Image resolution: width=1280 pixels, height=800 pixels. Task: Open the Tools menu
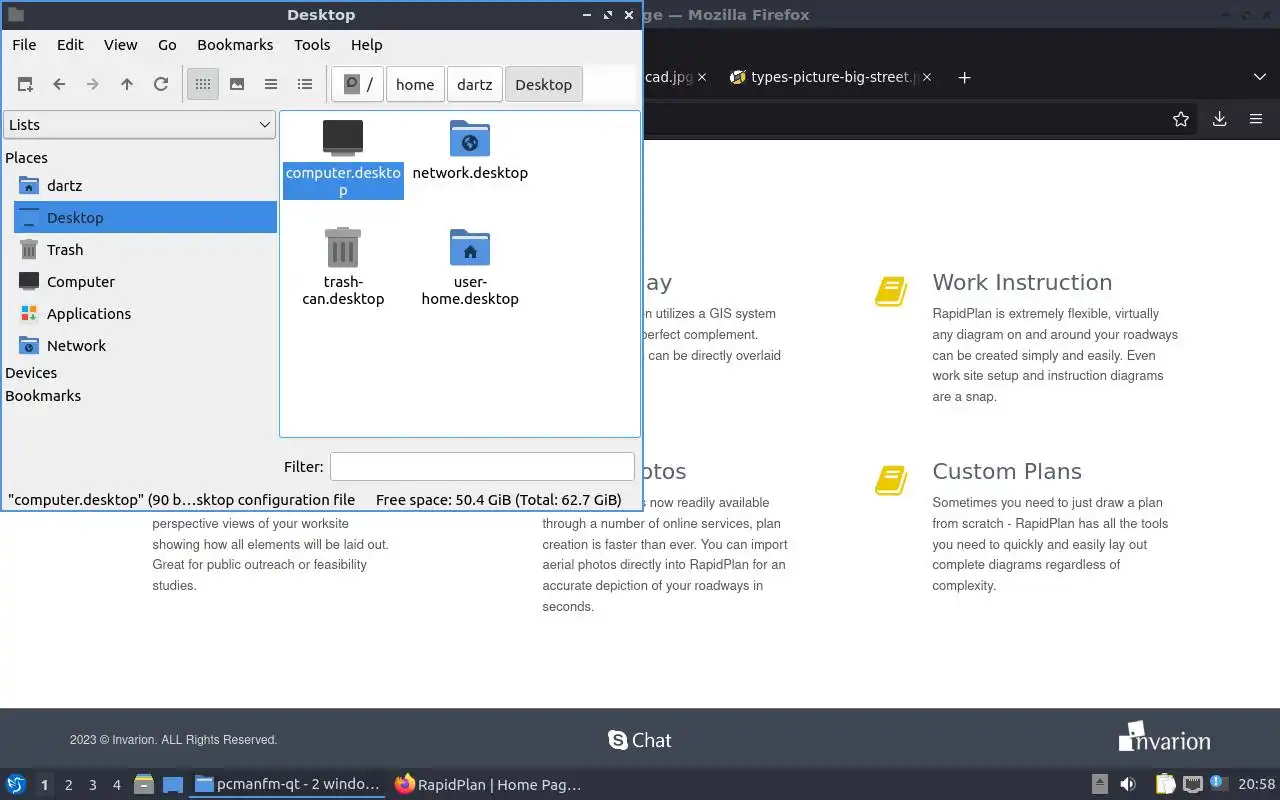312,45
